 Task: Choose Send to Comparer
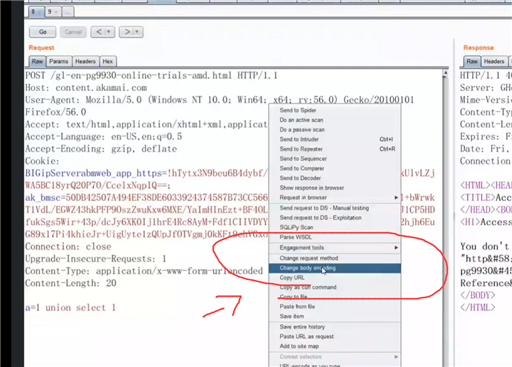click(x=335, y=168)
